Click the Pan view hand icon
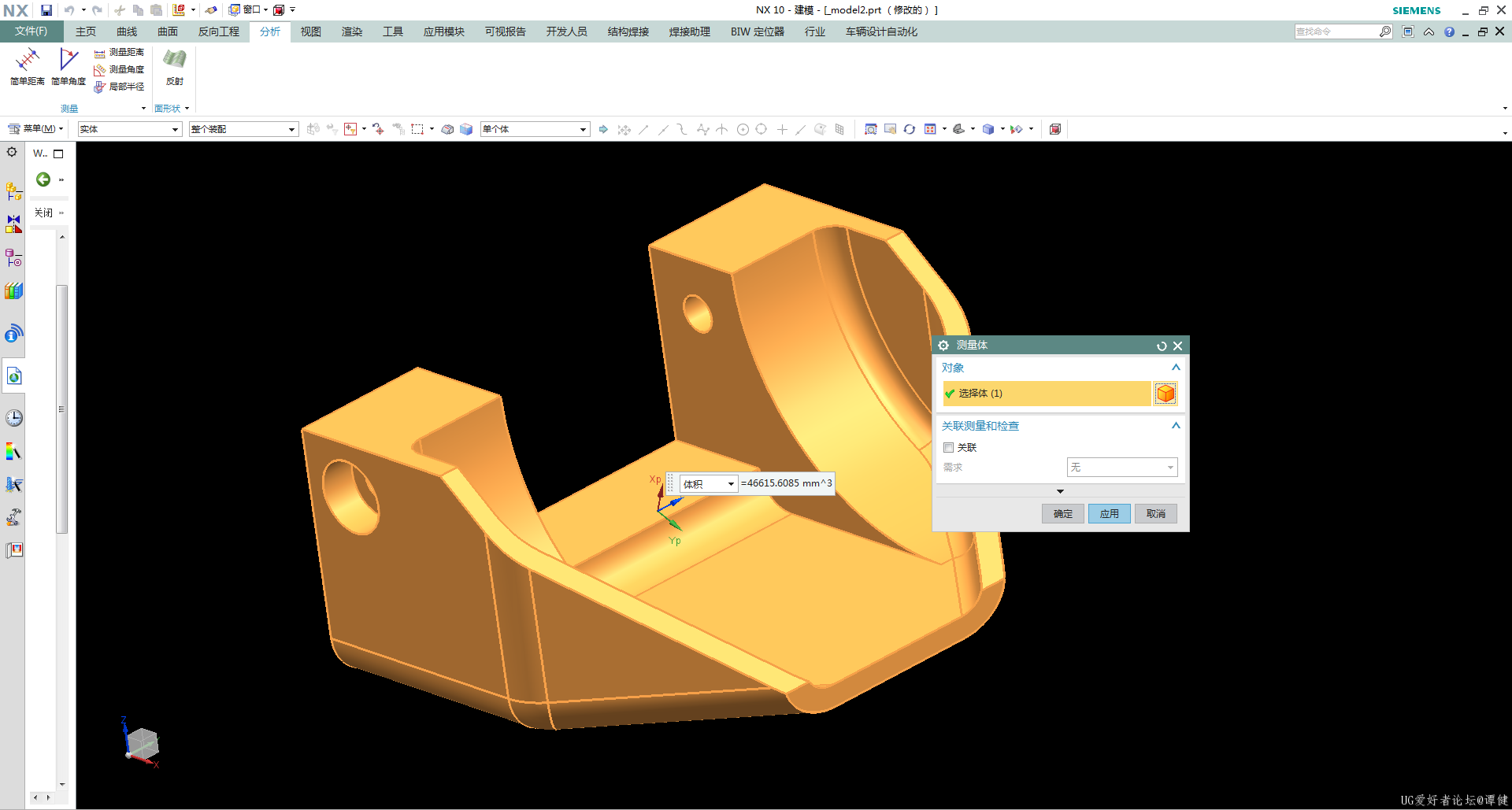 (x=890, y=129)
